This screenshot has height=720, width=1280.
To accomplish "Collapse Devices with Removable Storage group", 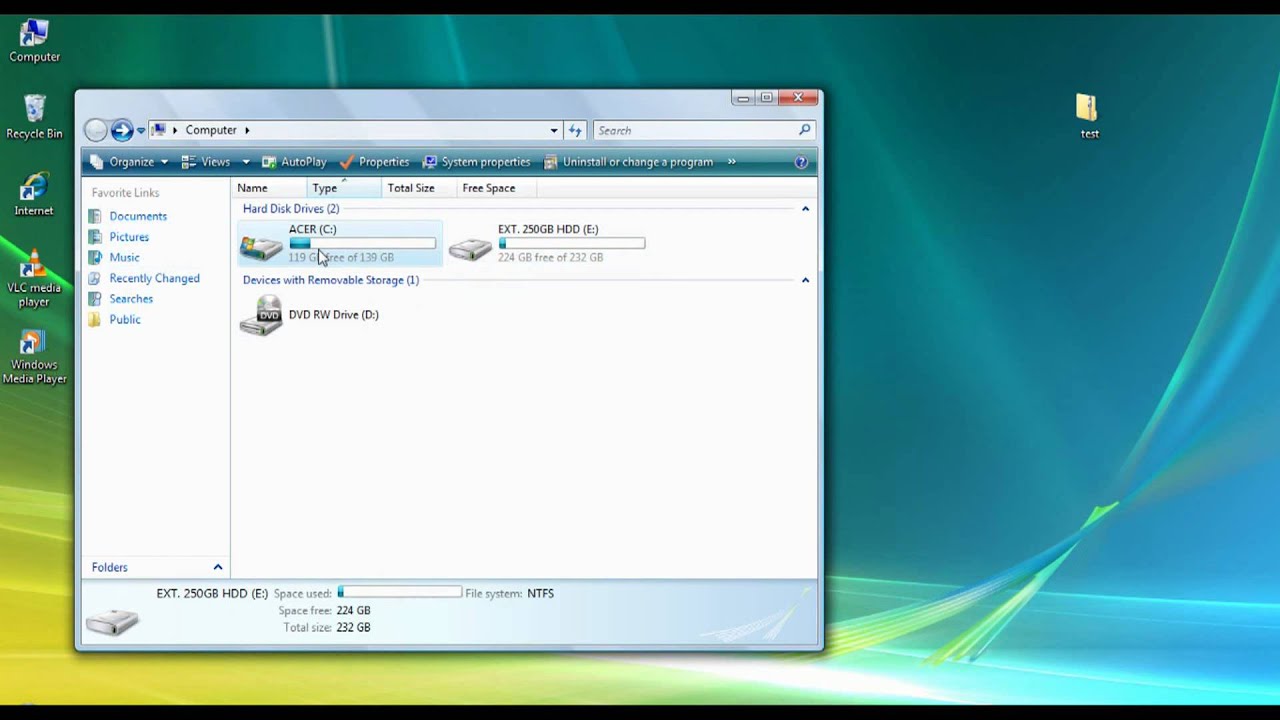I will tap(805, 280).
